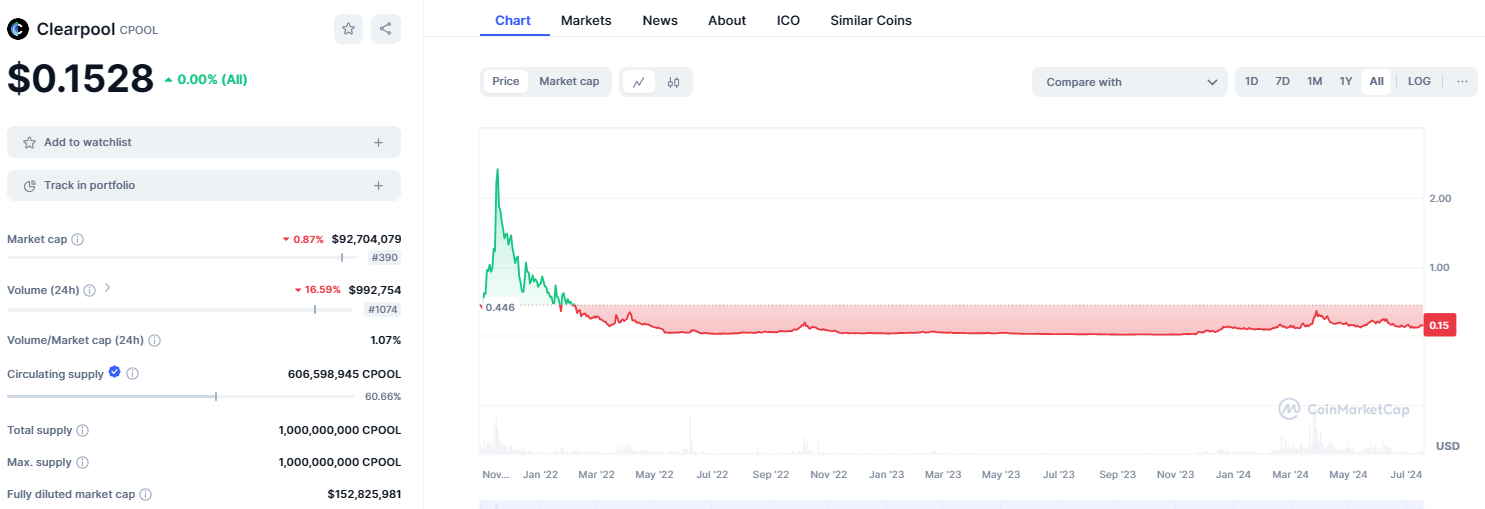Click the red 0.15 current price tag
Viewport: 1485px width, 509px height.
tap(1439, 325)
